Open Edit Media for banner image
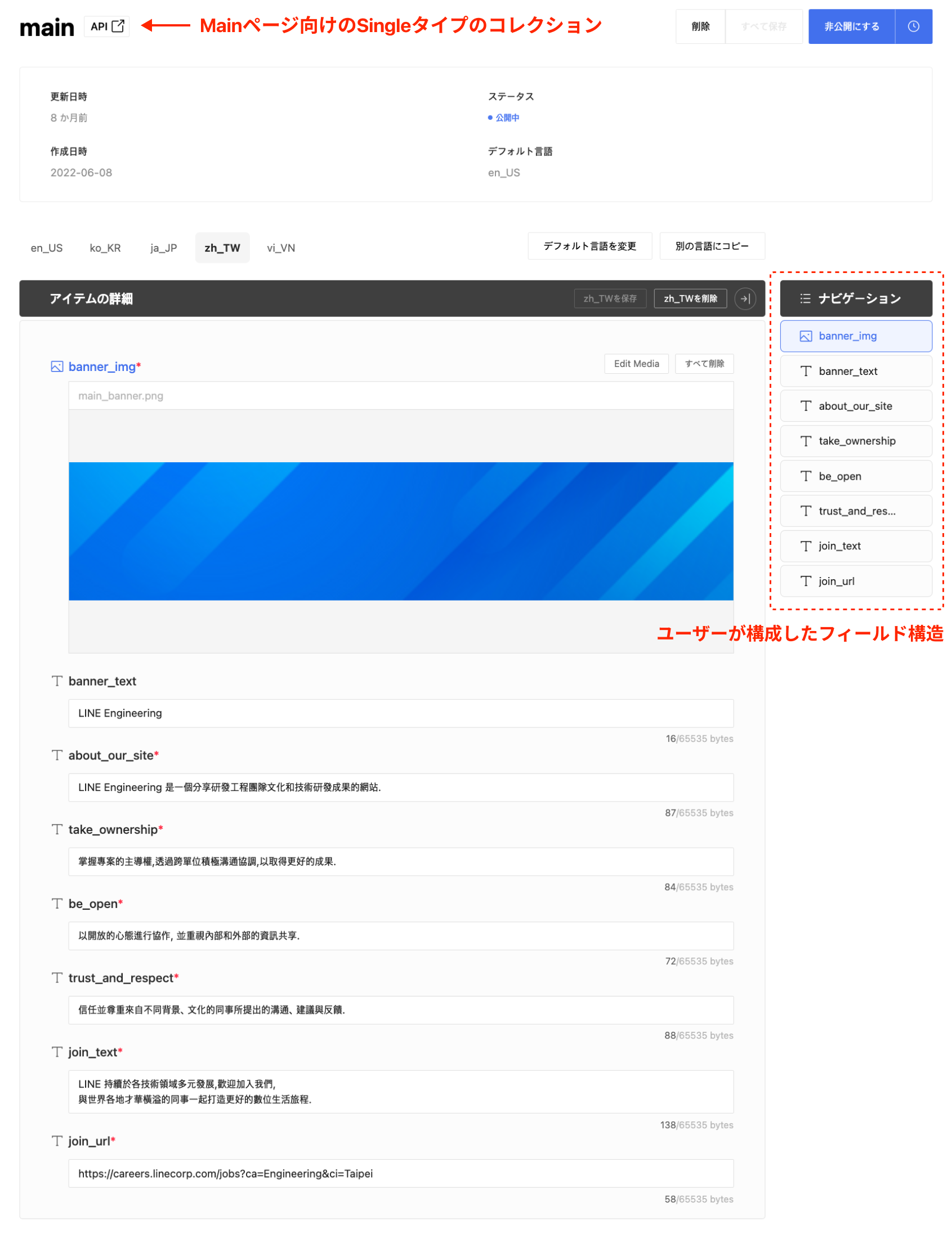952x1234 pixels. (637, 364)
